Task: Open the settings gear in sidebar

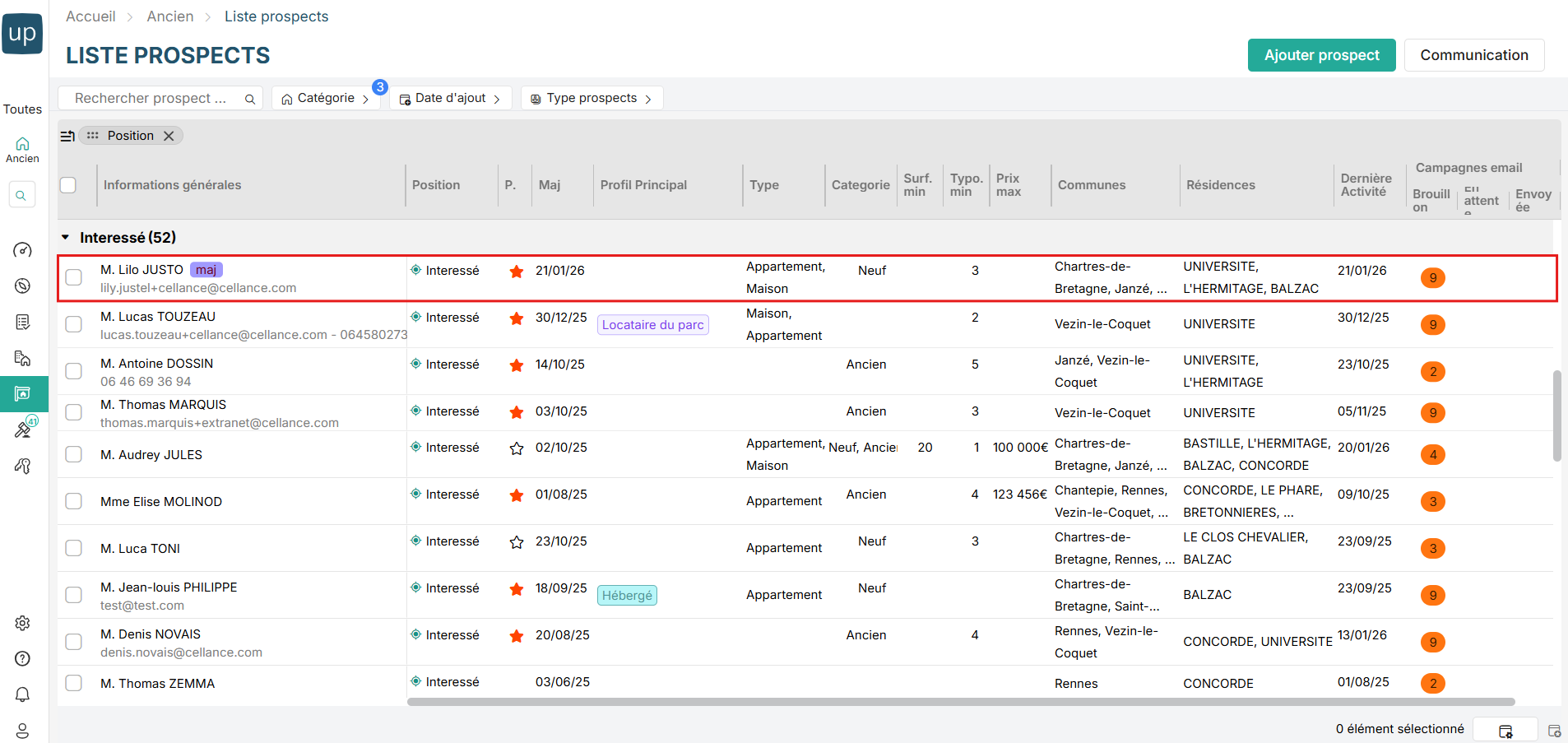Action: 23,623
